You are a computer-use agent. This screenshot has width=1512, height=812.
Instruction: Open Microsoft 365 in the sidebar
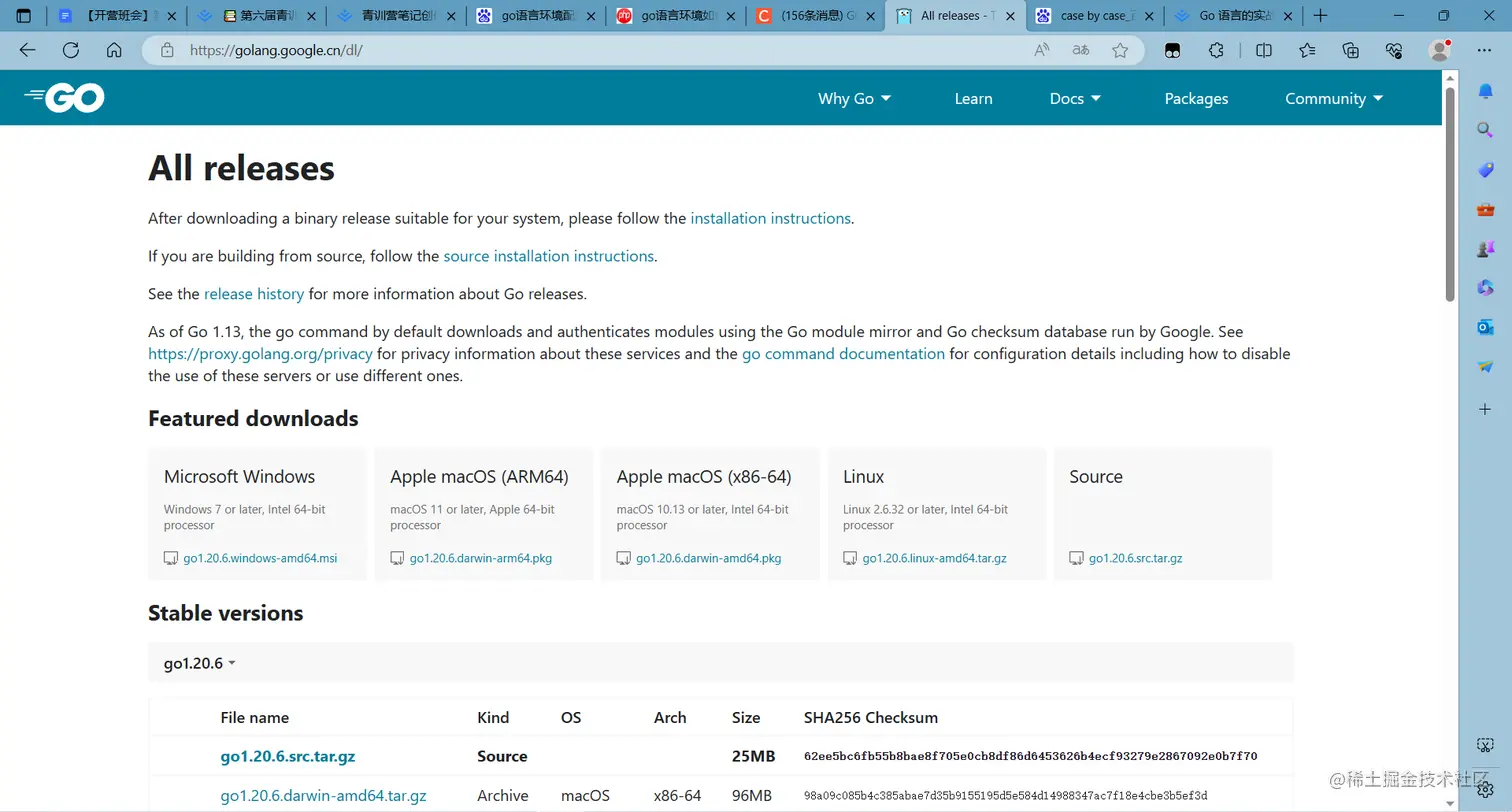(1486, 288)
